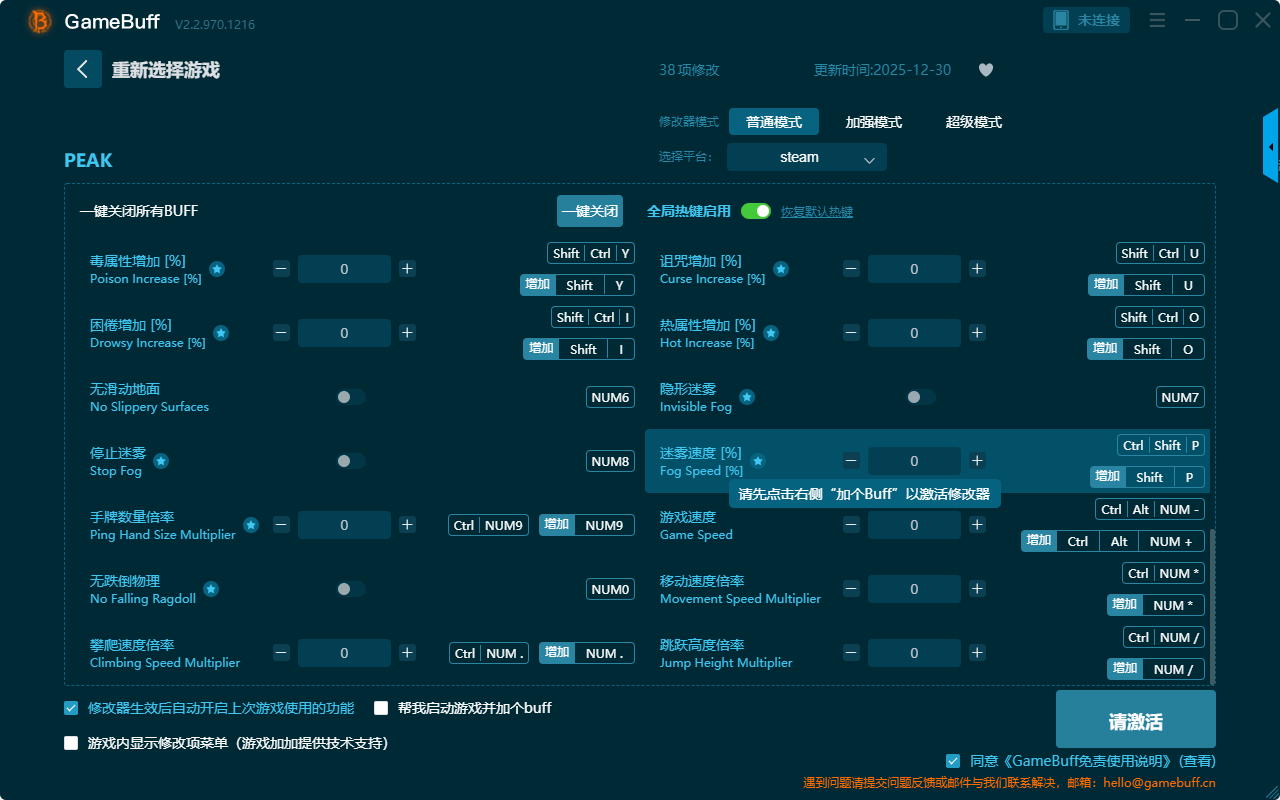
Task: Increase Game Speed with plus button
Action: coord(977,525)
